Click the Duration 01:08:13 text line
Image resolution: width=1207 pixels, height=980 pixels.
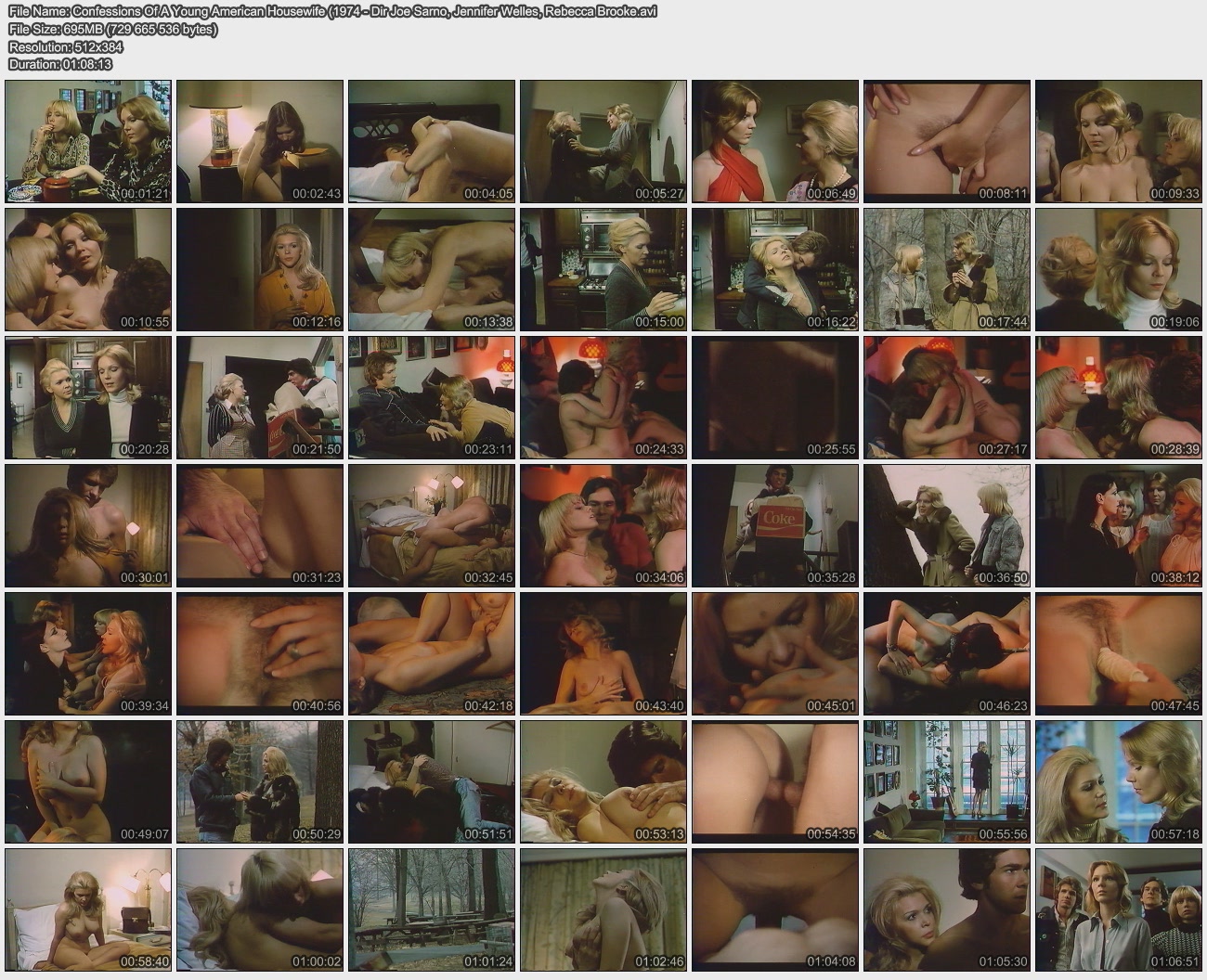[x=60, y=64]
